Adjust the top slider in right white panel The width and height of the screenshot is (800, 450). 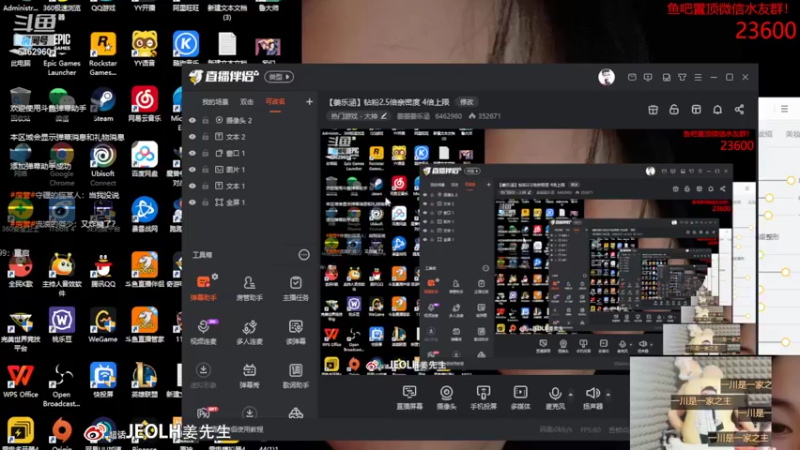point(790,180)
